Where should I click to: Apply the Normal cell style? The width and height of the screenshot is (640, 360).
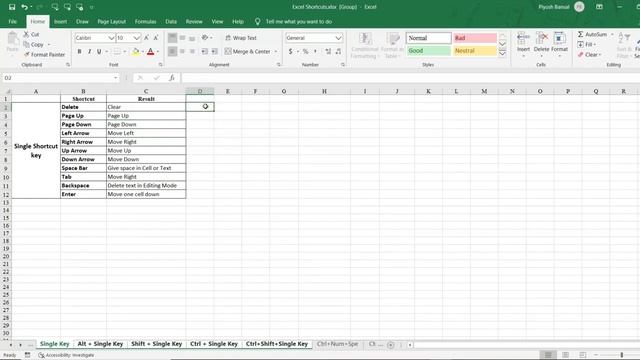pos(429,38)
